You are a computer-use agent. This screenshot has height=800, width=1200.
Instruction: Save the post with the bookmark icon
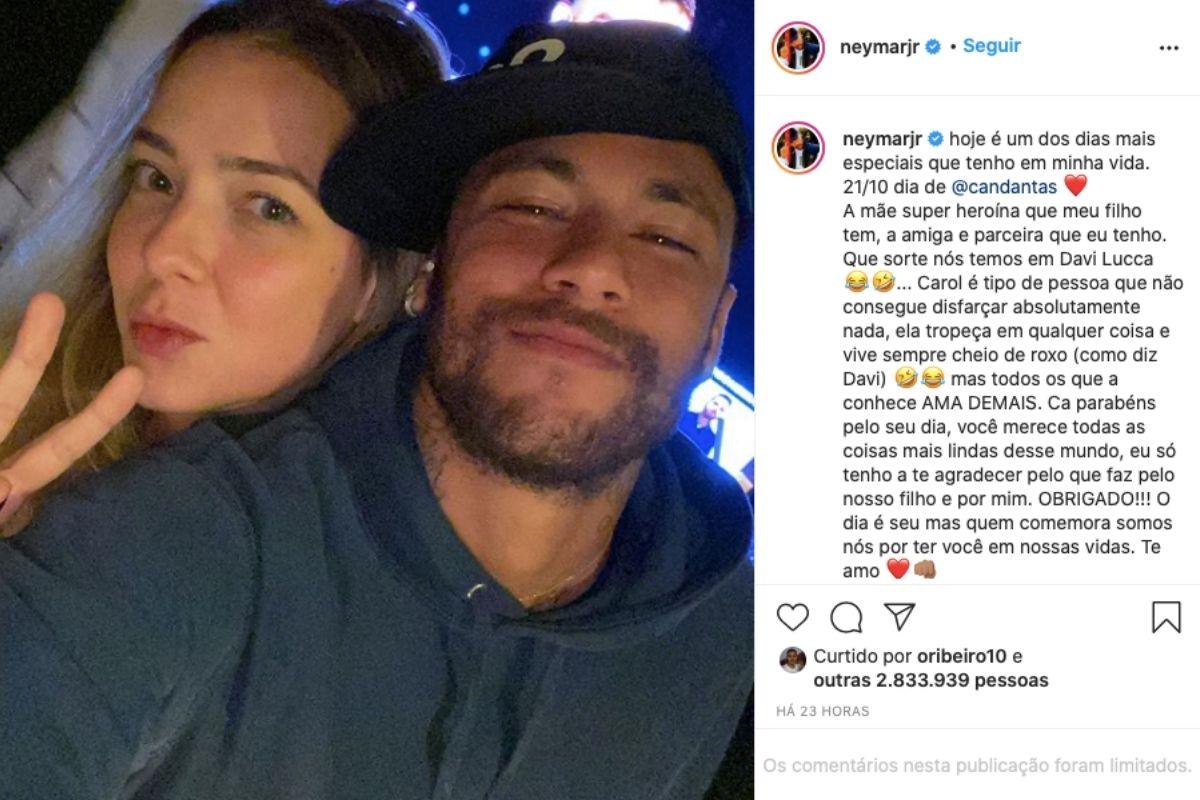[1166, 617]
